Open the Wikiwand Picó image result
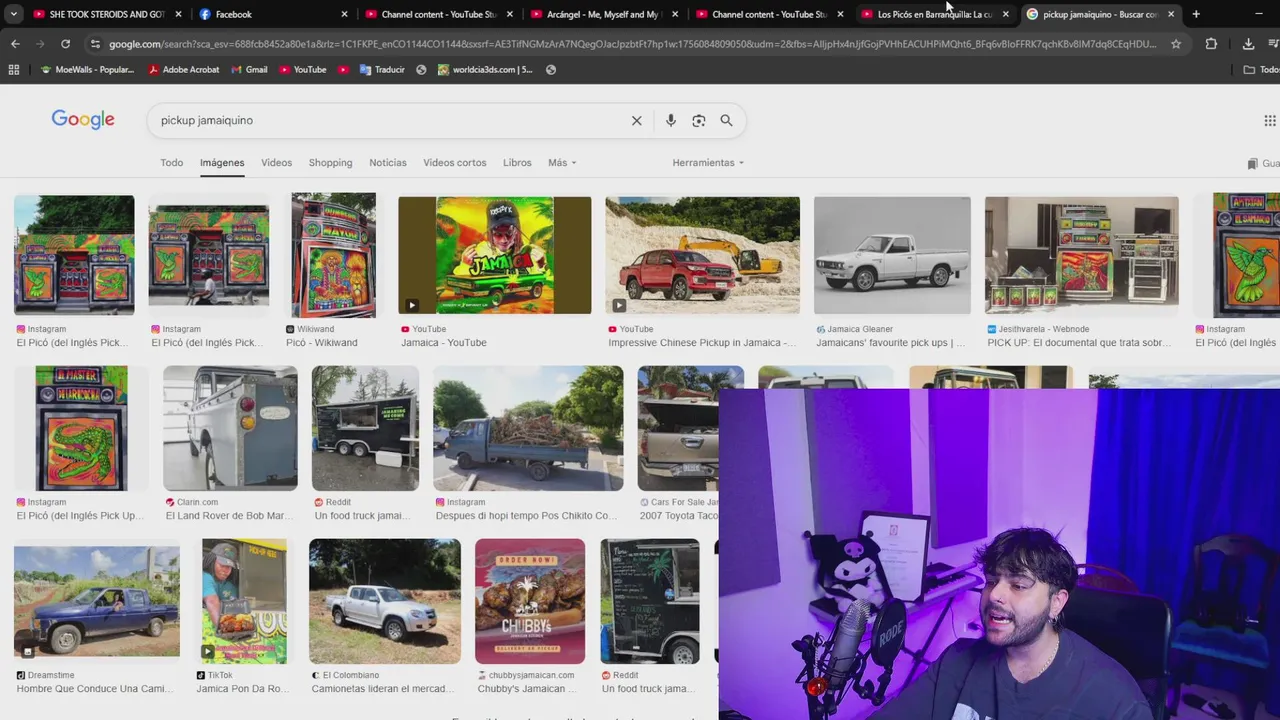This screenshot has width=1280, height=720. click(x=333, y=255)
